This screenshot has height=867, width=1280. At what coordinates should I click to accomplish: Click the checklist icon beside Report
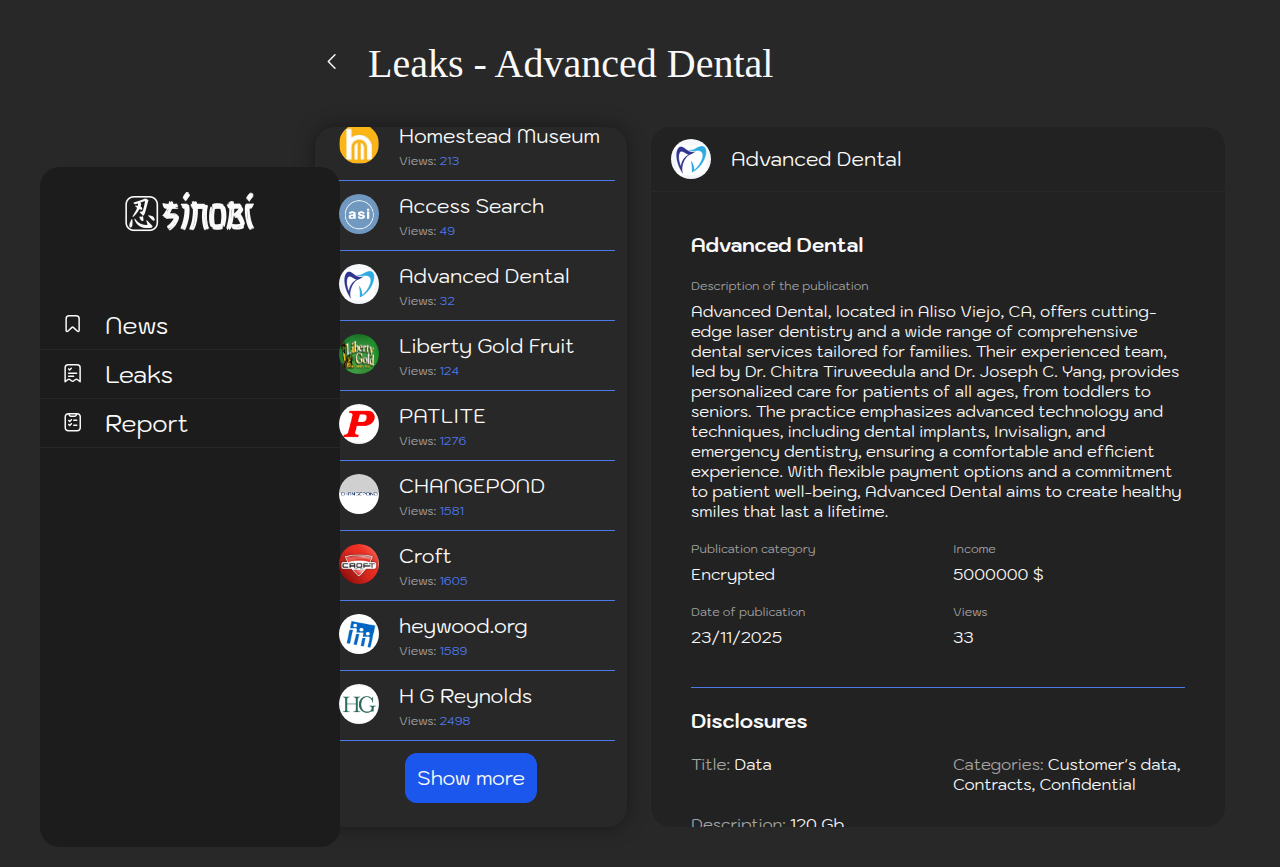coord(73,422)
